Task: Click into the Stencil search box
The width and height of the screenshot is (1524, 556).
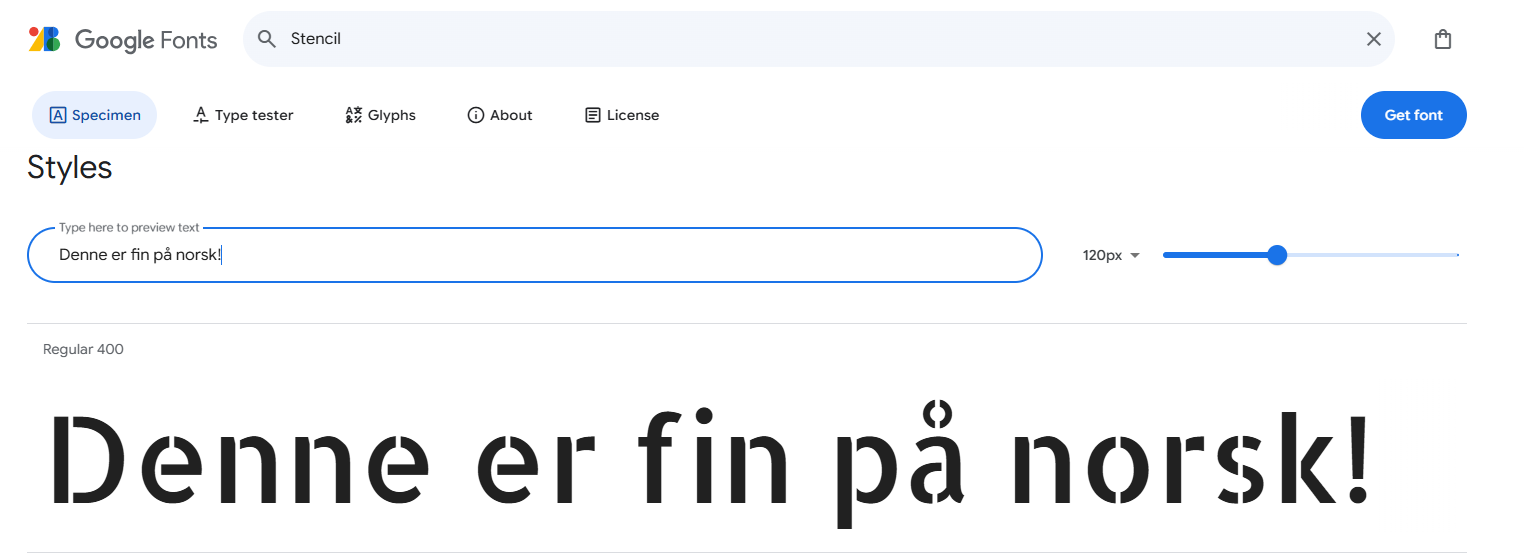Action: 800,39
